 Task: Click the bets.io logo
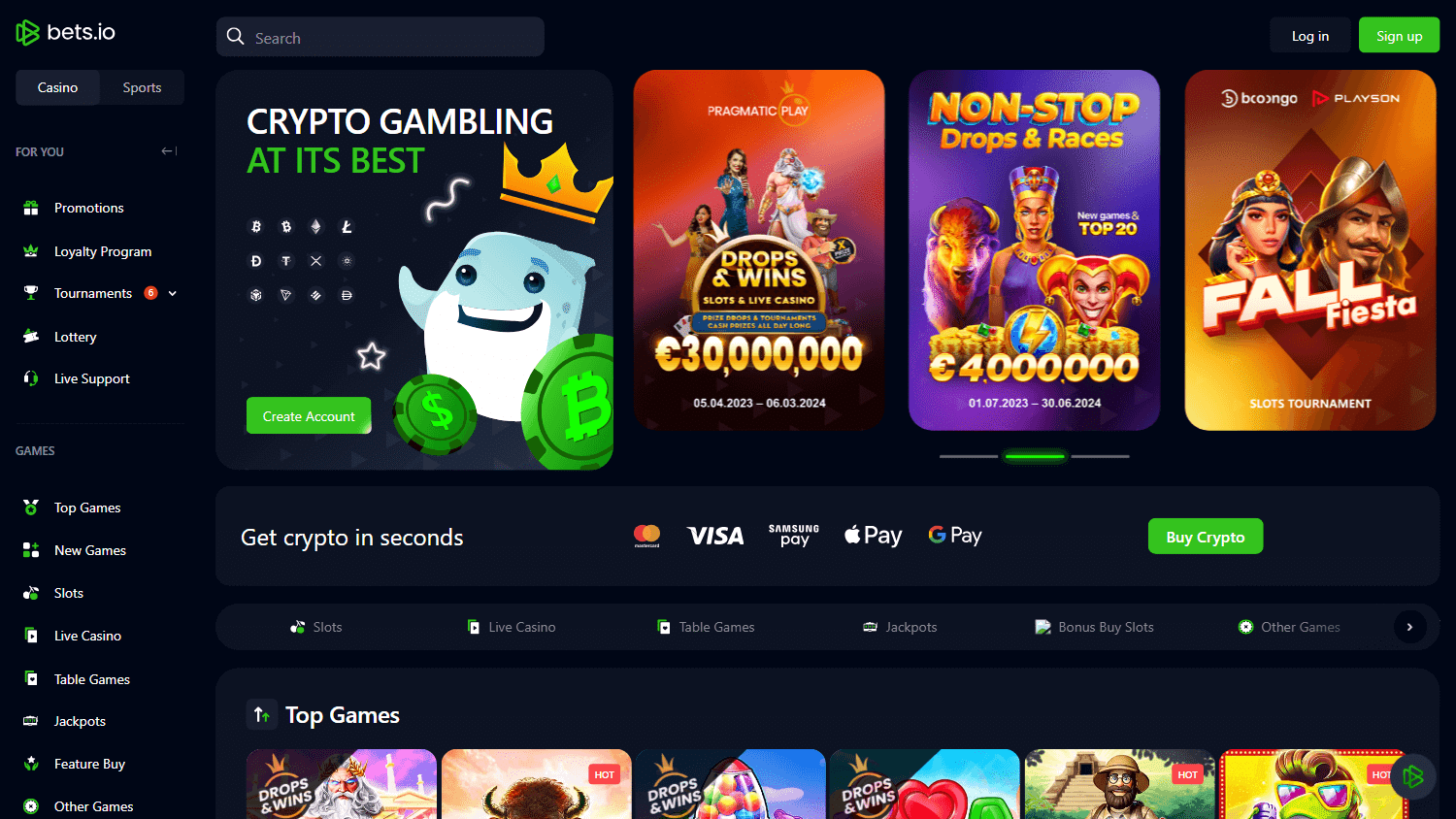(66, 32)
